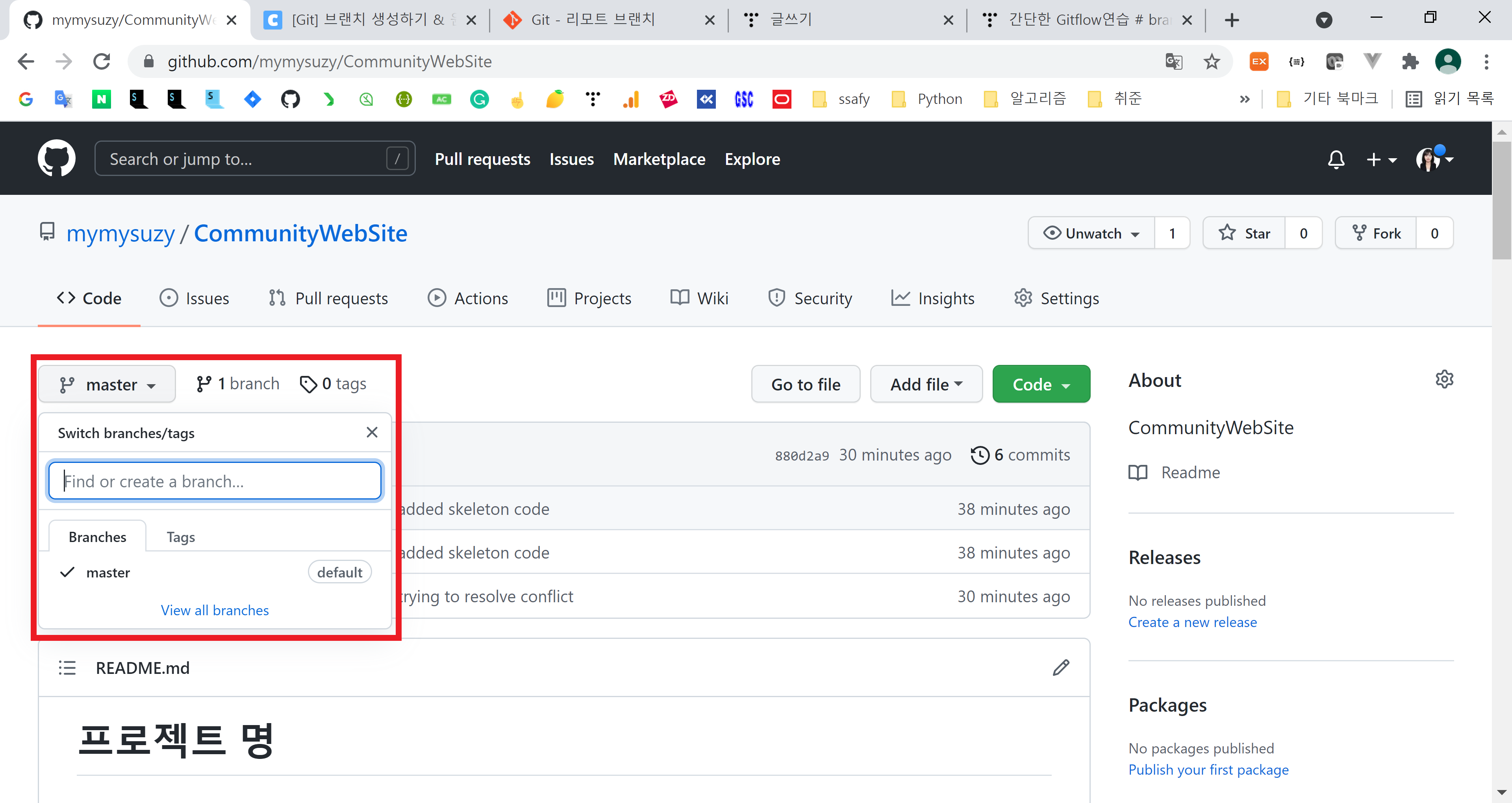Click the Chrome extensions puzzle icon

[1410, 62]
